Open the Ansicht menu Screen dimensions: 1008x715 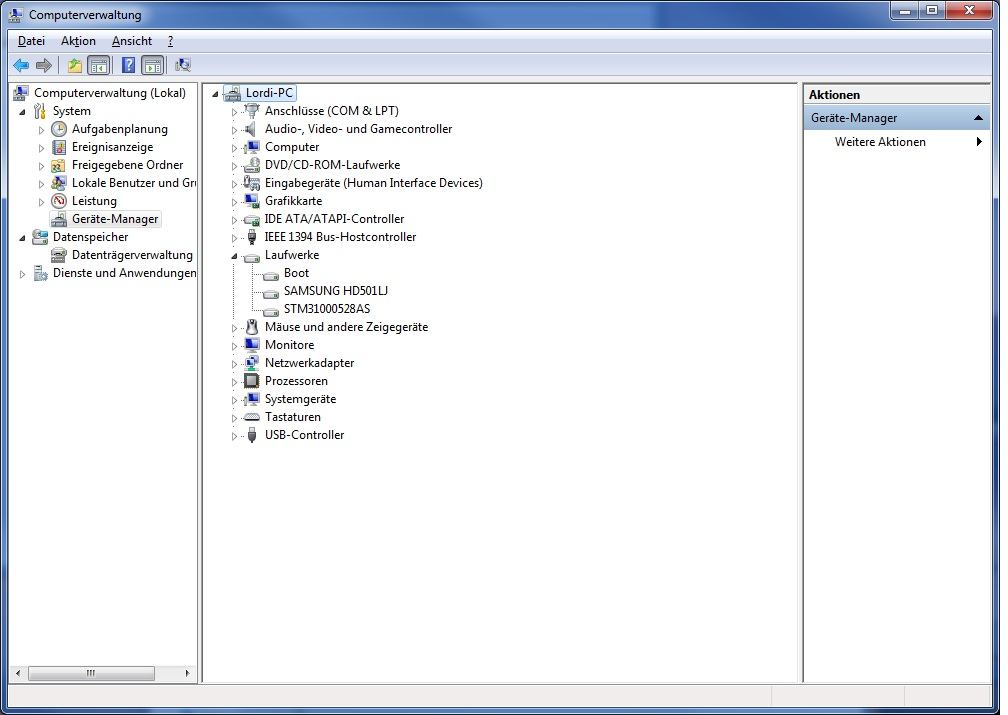click(132, 41)
